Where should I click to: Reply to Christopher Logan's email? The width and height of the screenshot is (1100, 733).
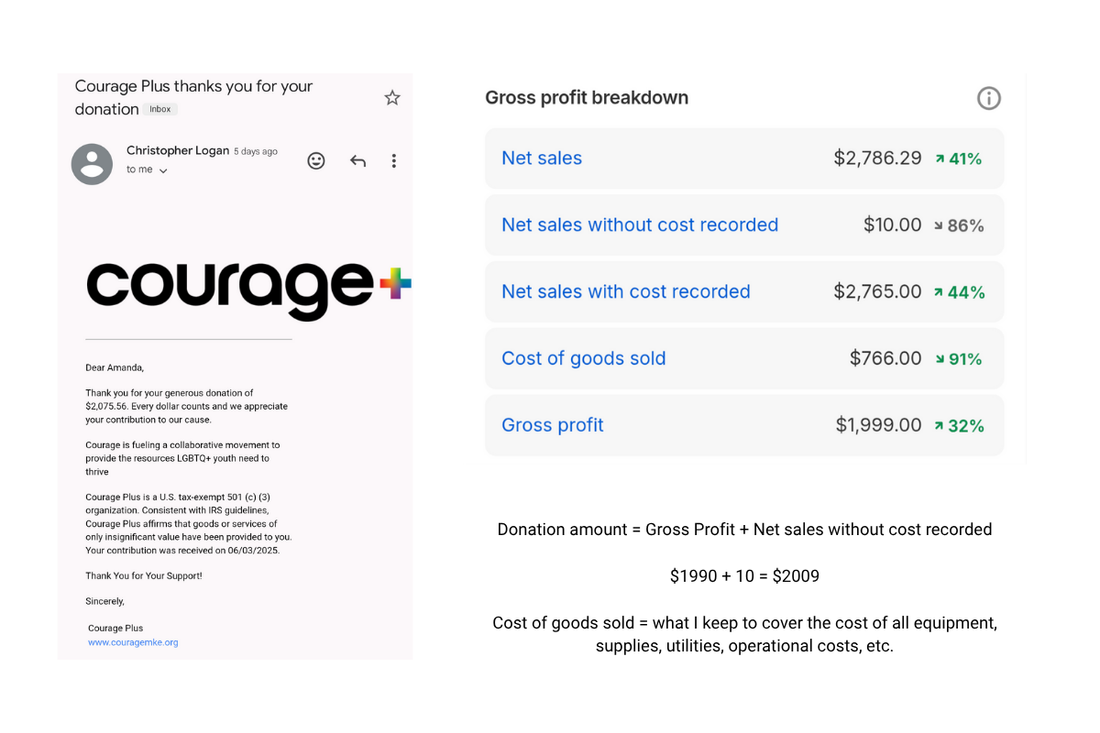point(357,161)
